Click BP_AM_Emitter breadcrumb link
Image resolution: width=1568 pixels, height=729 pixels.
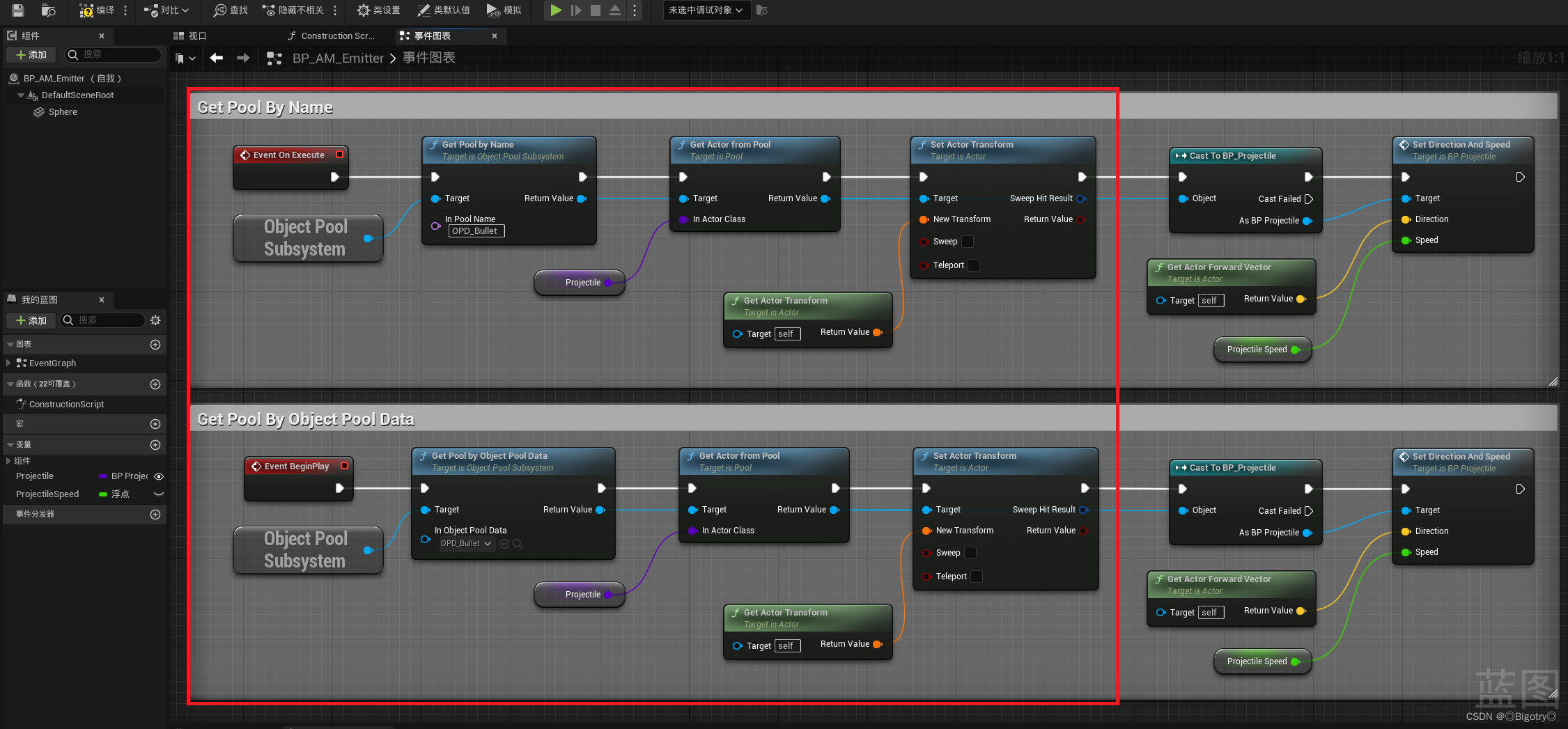pyautogui.click(x=338, y=58)
